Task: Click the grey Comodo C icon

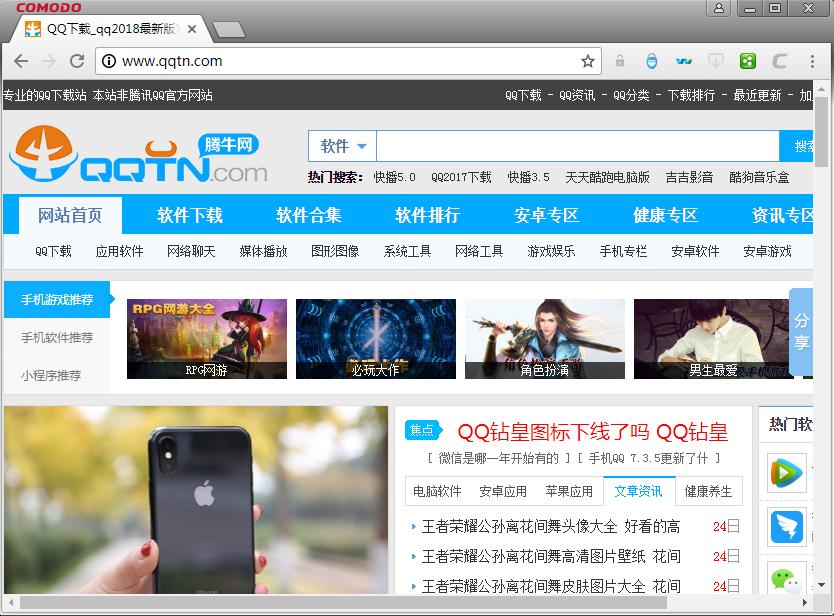Action: pos(780,61)
